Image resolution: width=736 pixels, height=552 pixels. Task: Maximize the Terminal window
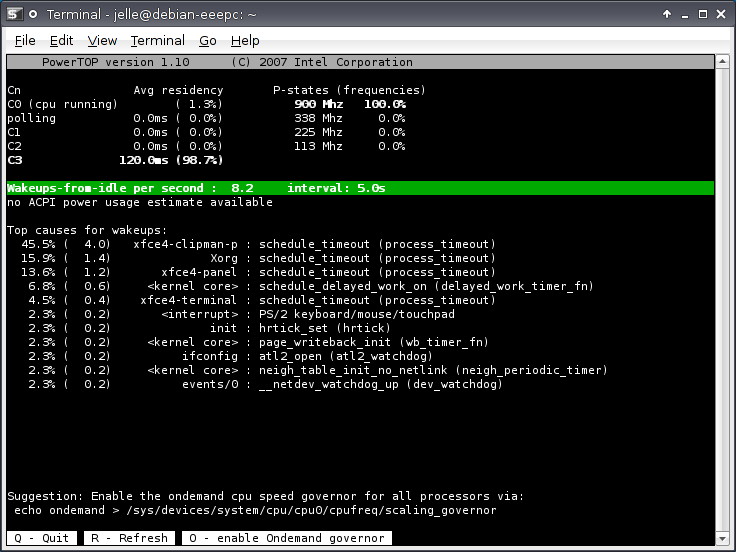(x=703, y=14)
